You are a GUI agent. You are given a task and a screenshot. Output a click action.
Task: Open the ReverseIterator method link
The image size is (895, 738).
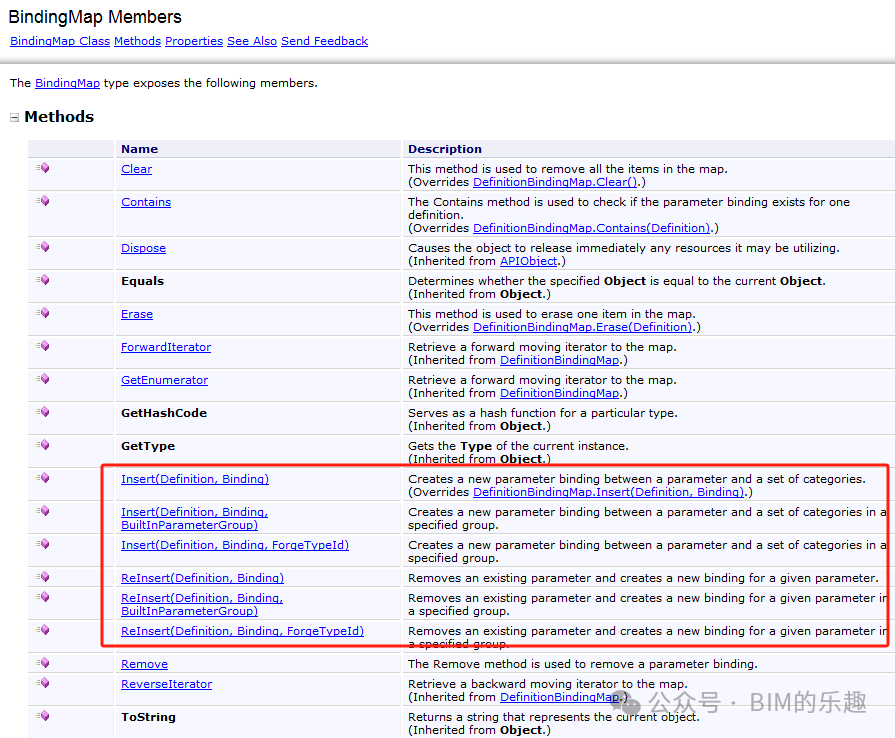(166, 684)
